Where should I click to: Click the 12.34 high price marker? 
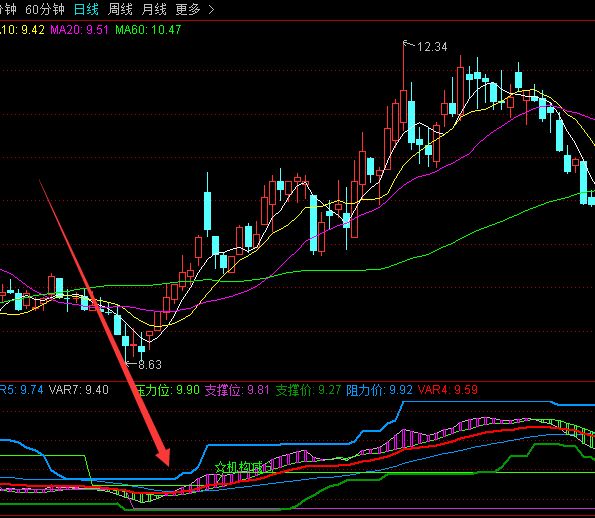pyautogui.click(x=432, y=47)
